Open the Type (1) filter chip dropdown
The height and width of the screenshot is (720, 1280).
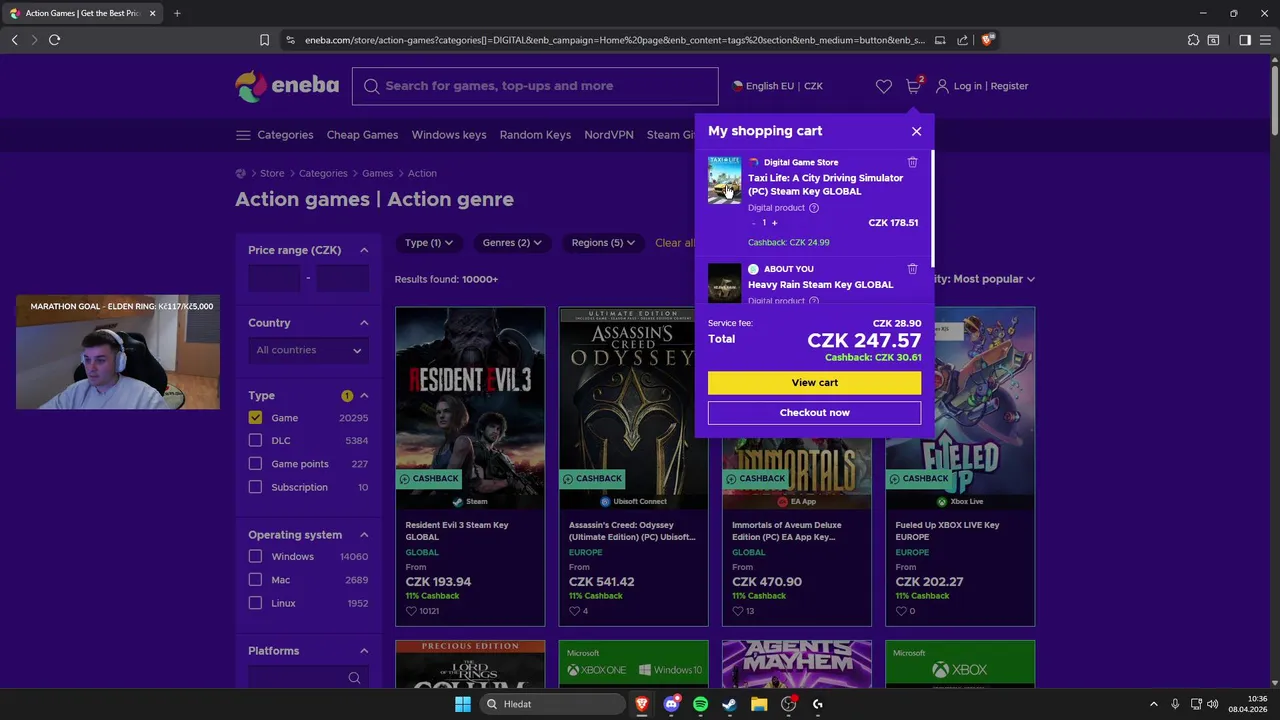[x=429, y=243]
